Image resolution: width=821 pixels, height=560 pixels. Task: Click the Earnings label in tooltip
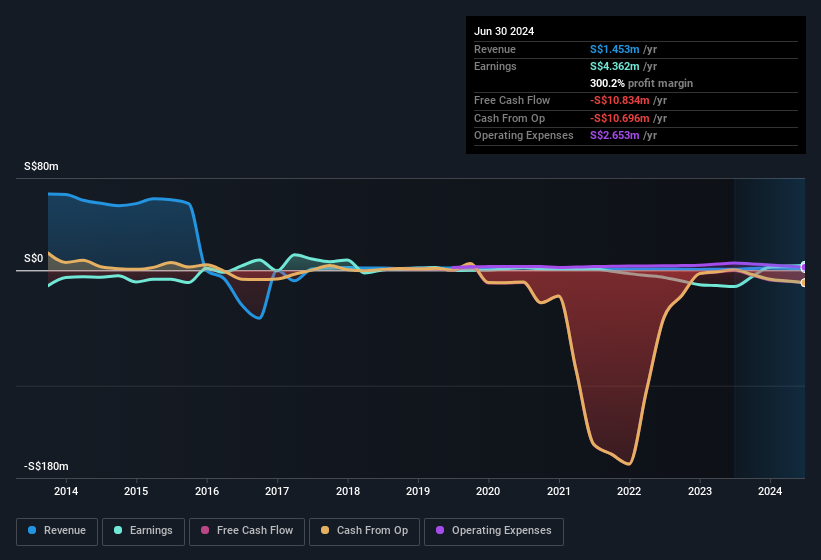point(495,66)
